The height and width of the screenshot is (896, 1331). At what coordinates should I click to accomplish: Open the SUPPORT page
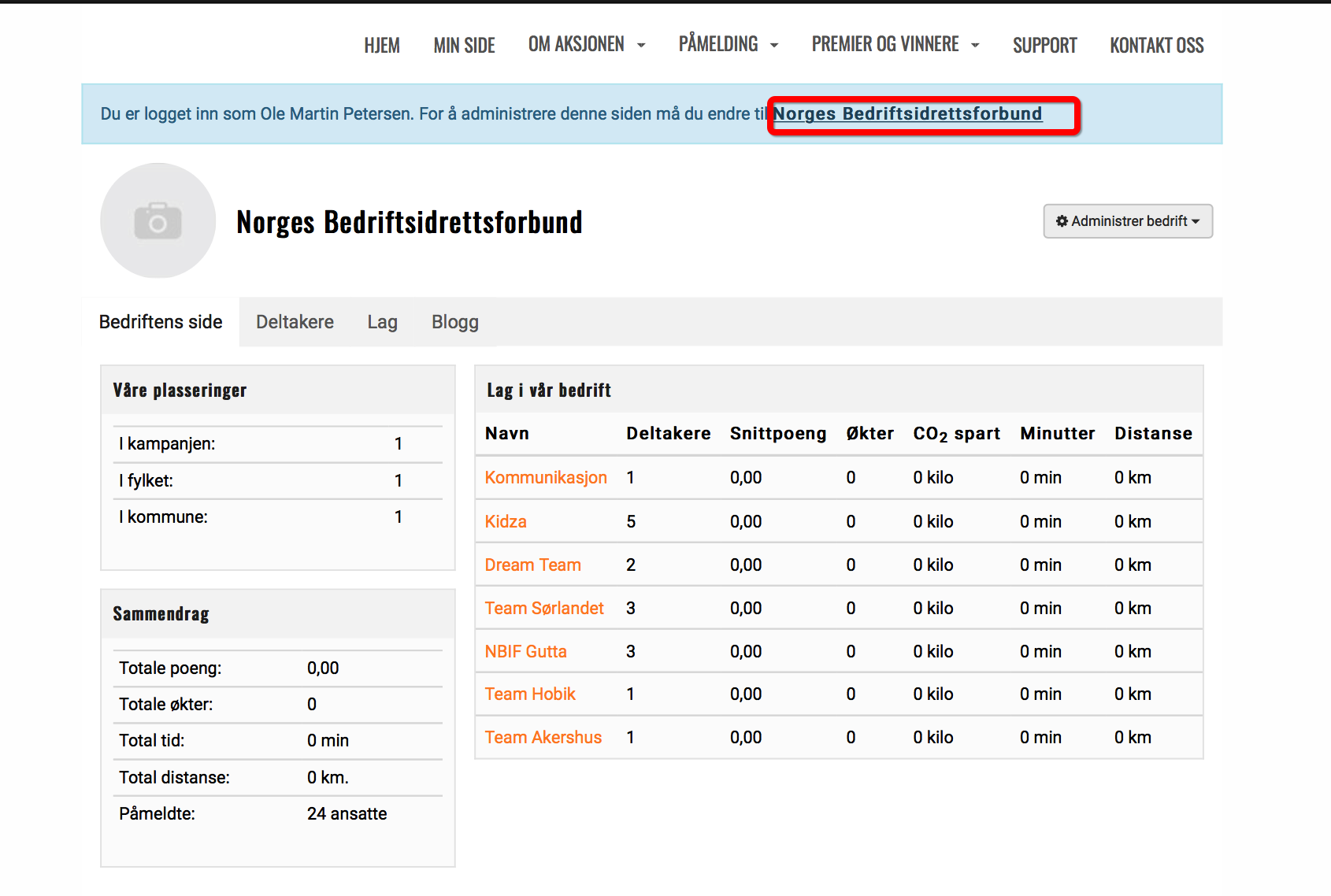tap(1044, 46)
